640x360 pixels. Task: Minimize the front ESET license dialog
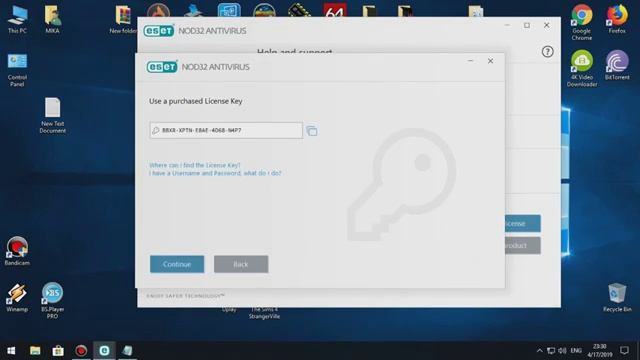[470, 61]
